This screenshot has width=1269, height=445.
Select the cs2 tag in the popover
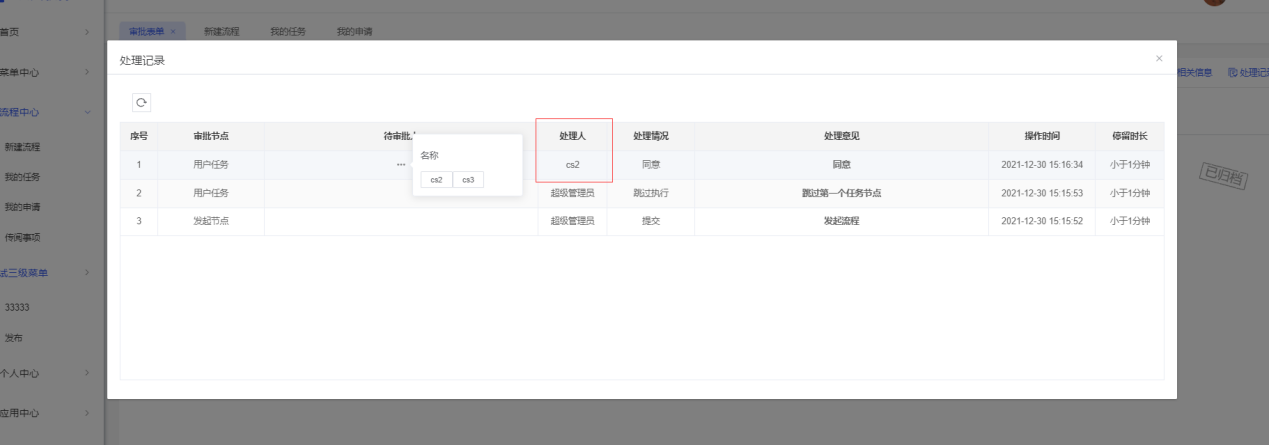436,180
